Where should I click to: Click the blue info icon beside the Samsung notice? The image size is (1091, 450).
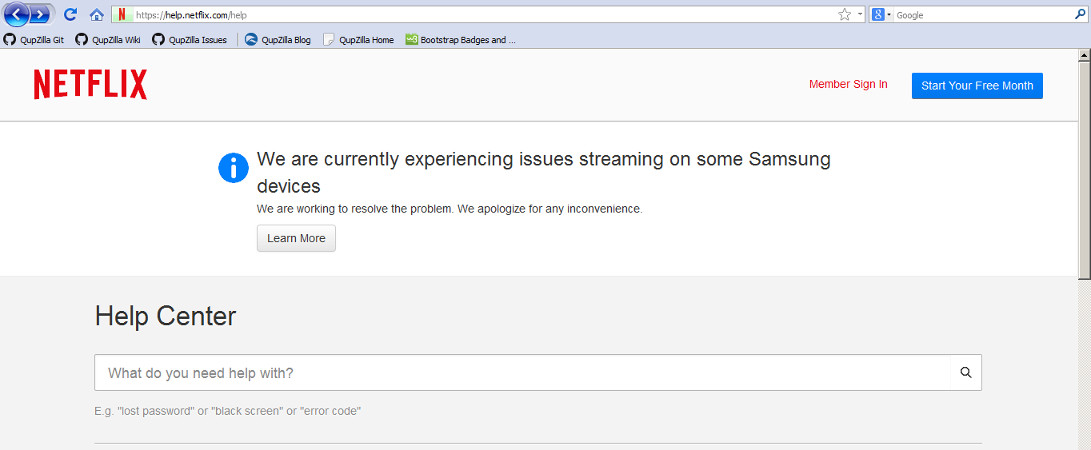pos(233,168)
